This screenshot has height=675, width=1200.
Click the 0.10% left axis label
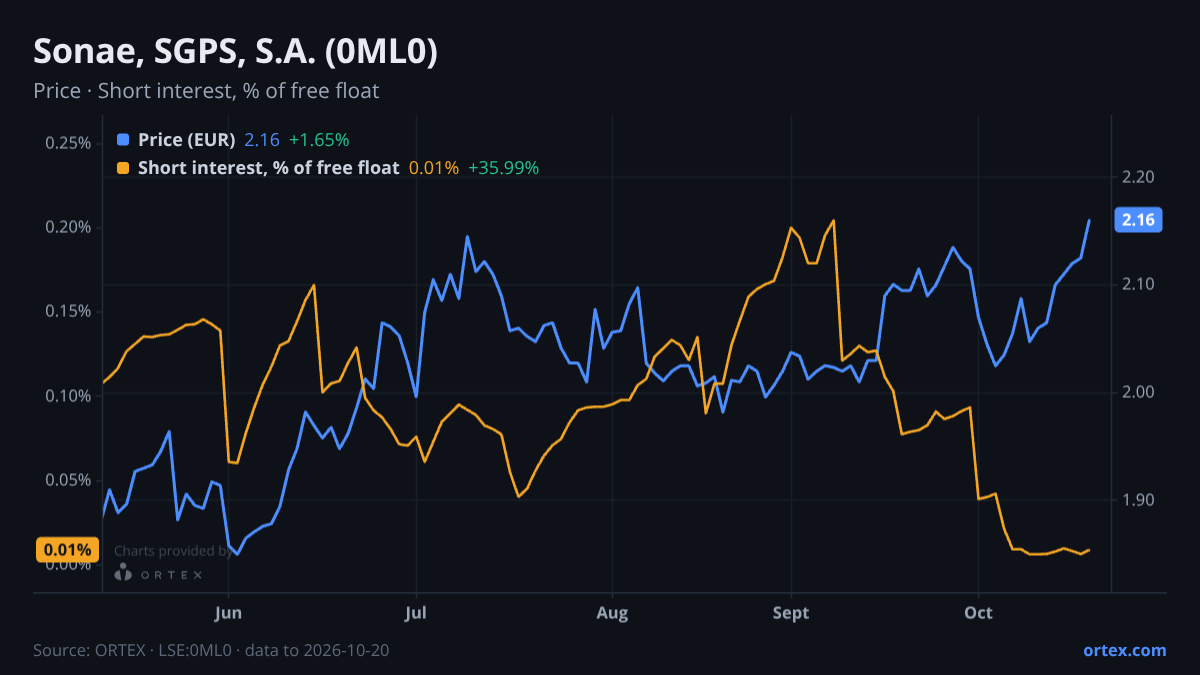click(69, 396)
